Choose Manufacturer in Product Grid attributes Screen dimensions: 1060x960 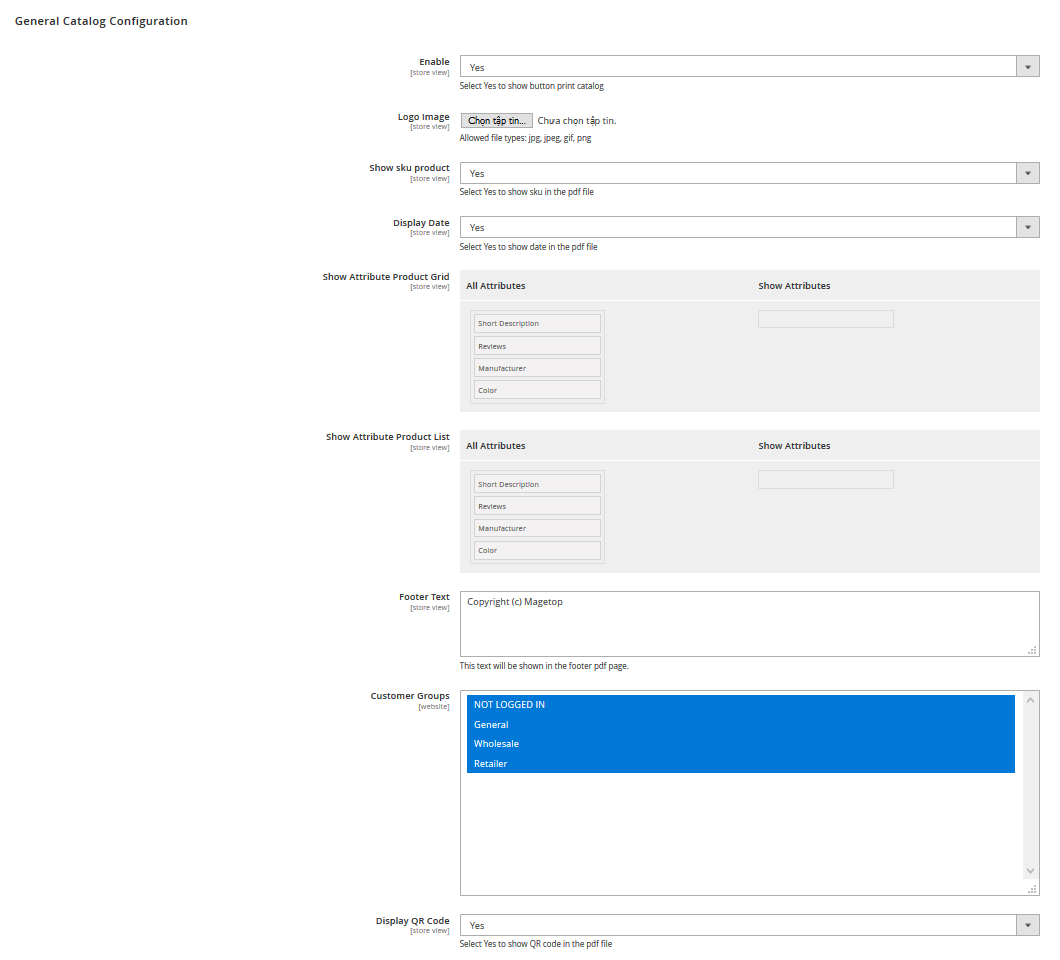(x=537, y=368)
